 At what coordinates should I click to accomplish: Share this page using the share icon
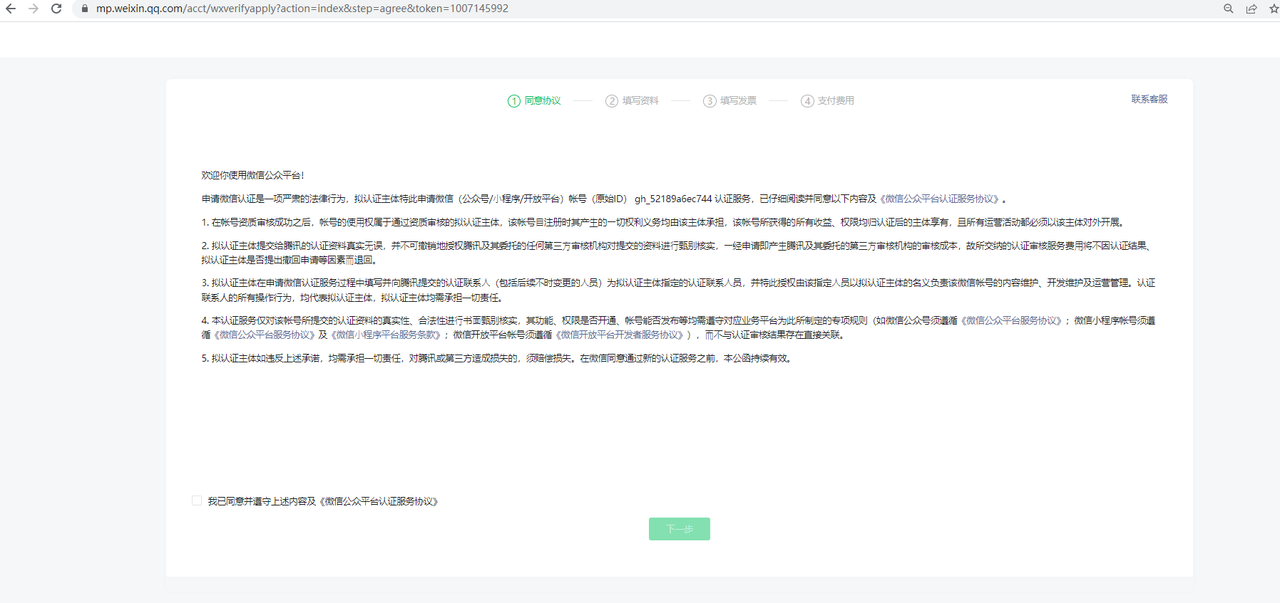[1251, 8]
